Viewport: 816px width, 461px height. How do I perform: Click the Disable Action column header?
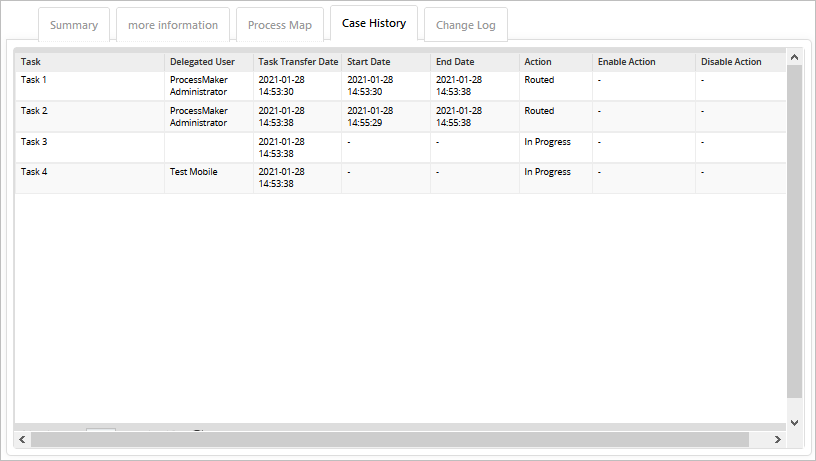coord(740,62)
